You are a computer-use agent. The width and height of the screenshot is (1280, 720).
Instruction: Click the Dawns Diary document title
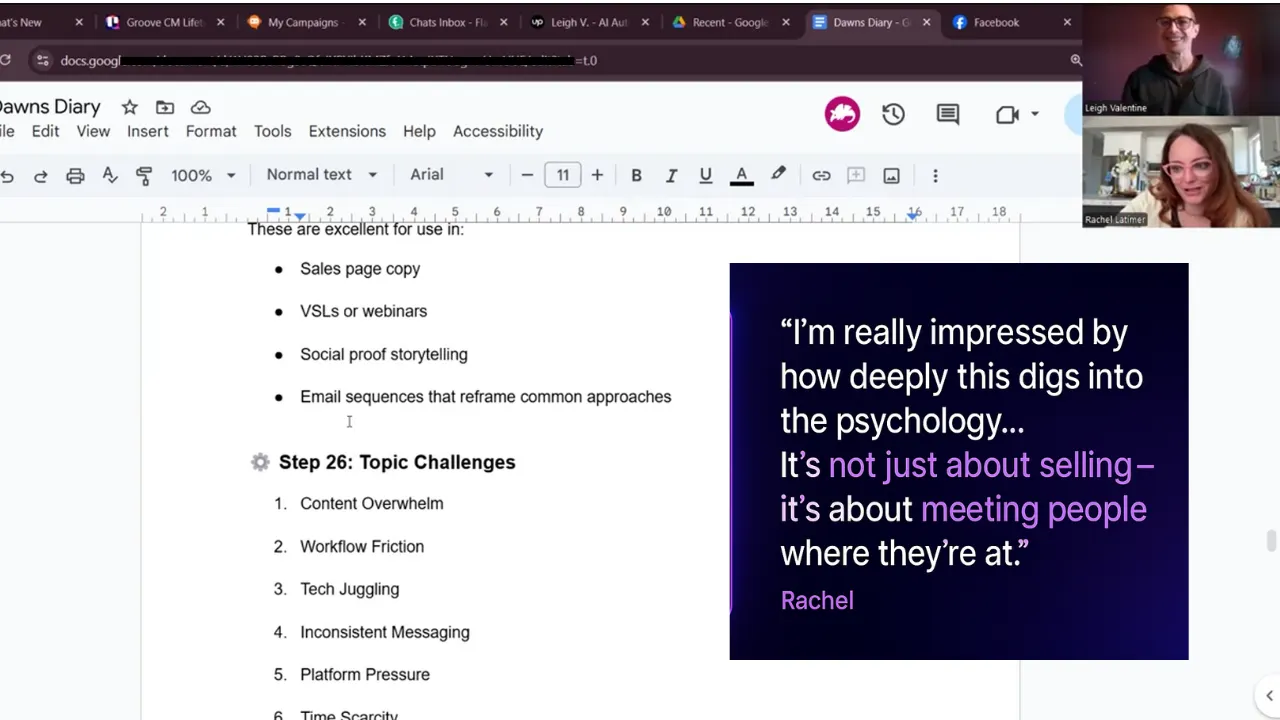[50, 107]
